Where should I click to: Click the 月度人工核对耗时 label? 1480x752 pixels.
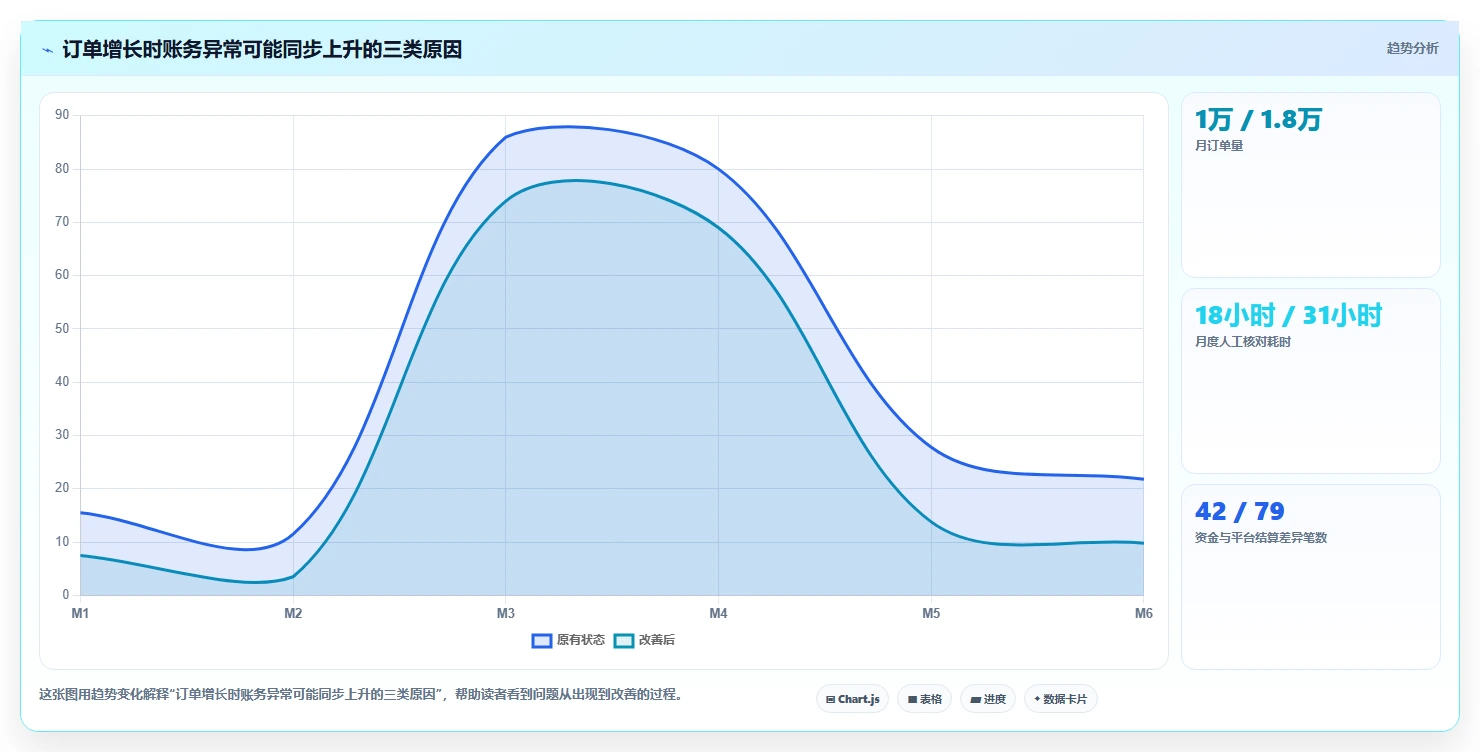point(1243,342)
